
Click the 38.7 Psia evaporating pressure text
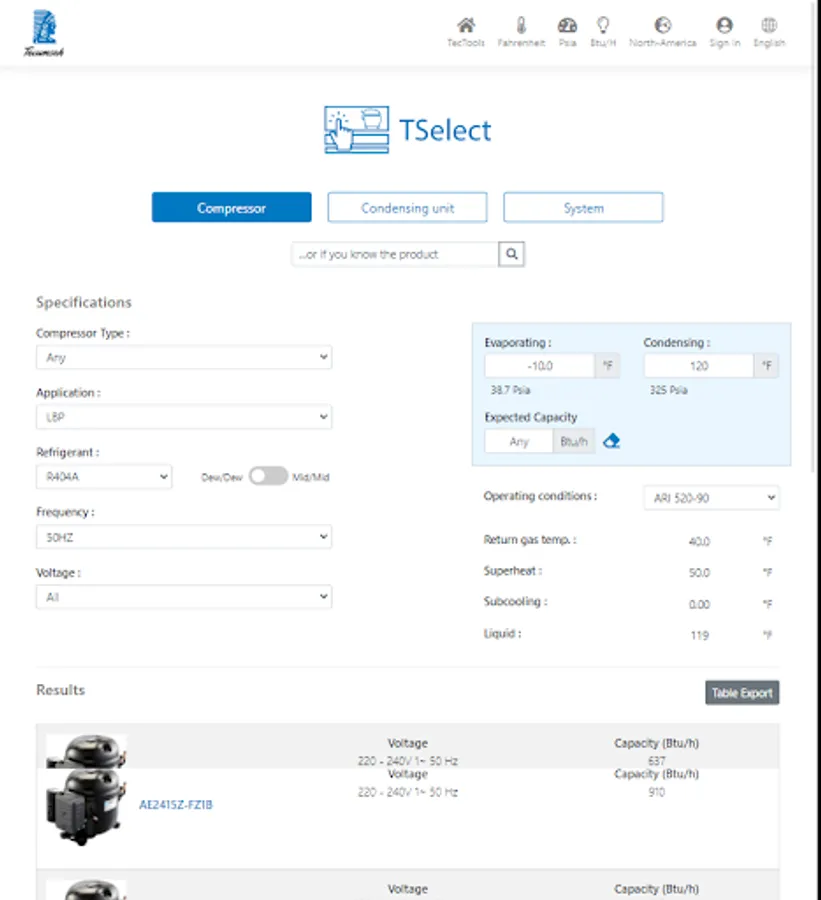click(x=510, y=390)
